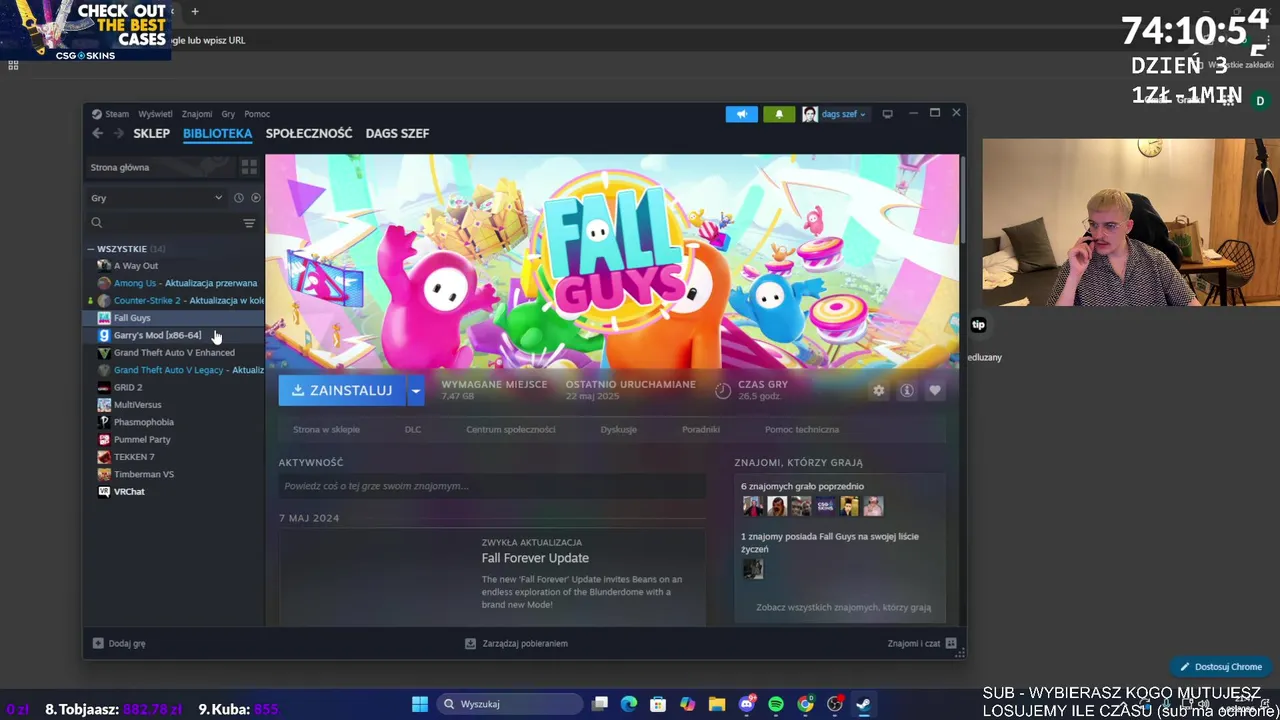Select A Way Out in library

(135, 266)
